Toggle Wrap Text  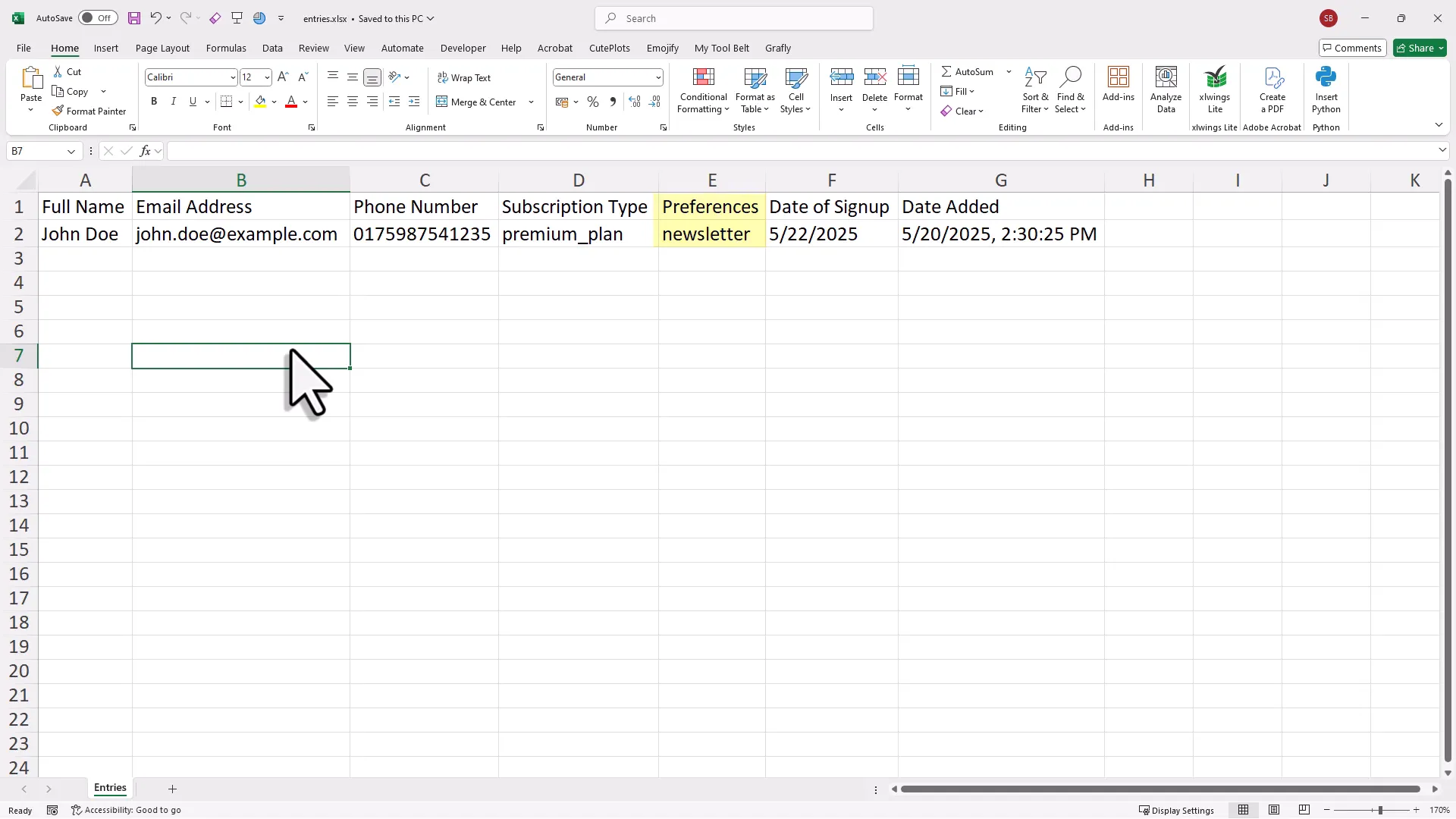click(x=464, y=78)
